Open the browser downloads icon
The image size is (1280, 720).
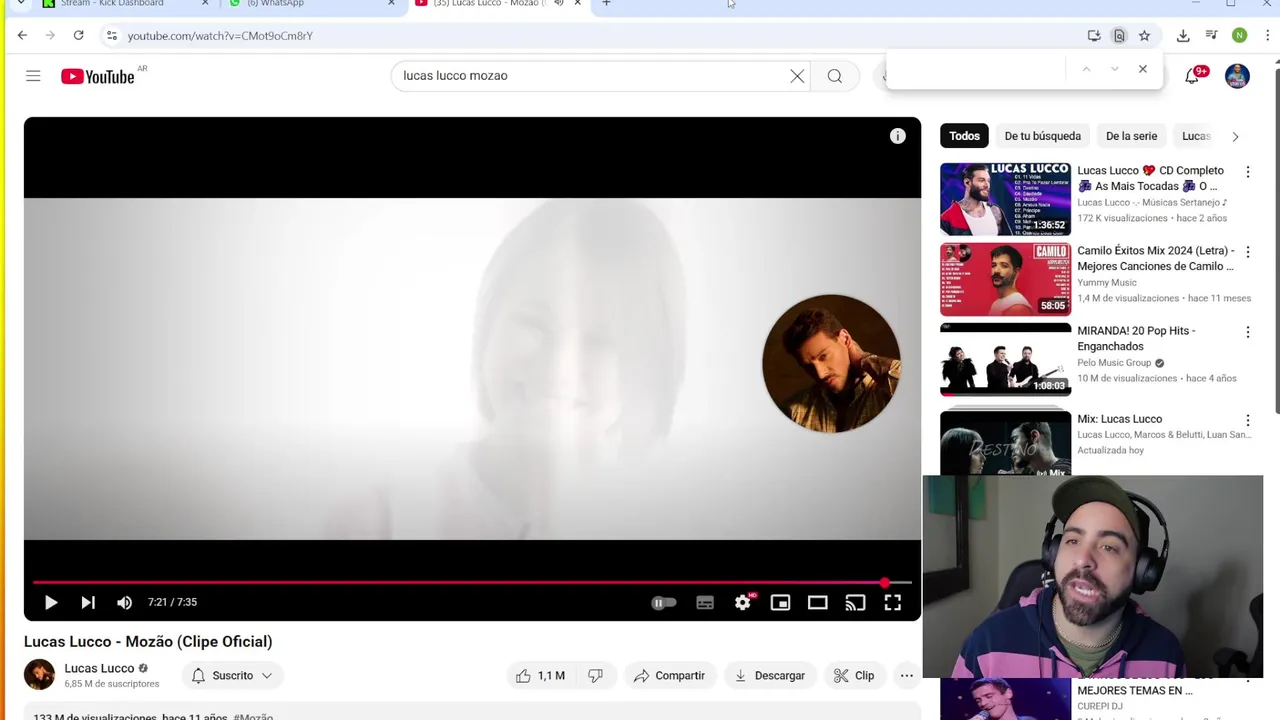point(1183,36)
